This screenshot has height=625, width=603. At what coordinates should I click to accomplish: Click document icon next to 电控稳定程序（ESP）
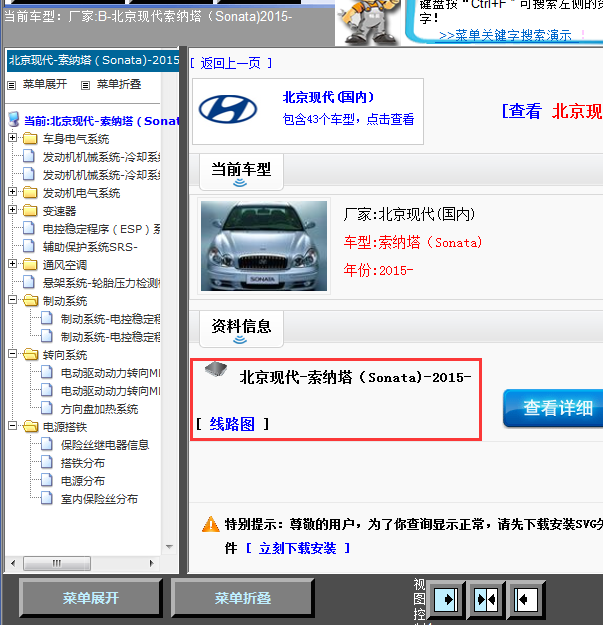29,228
